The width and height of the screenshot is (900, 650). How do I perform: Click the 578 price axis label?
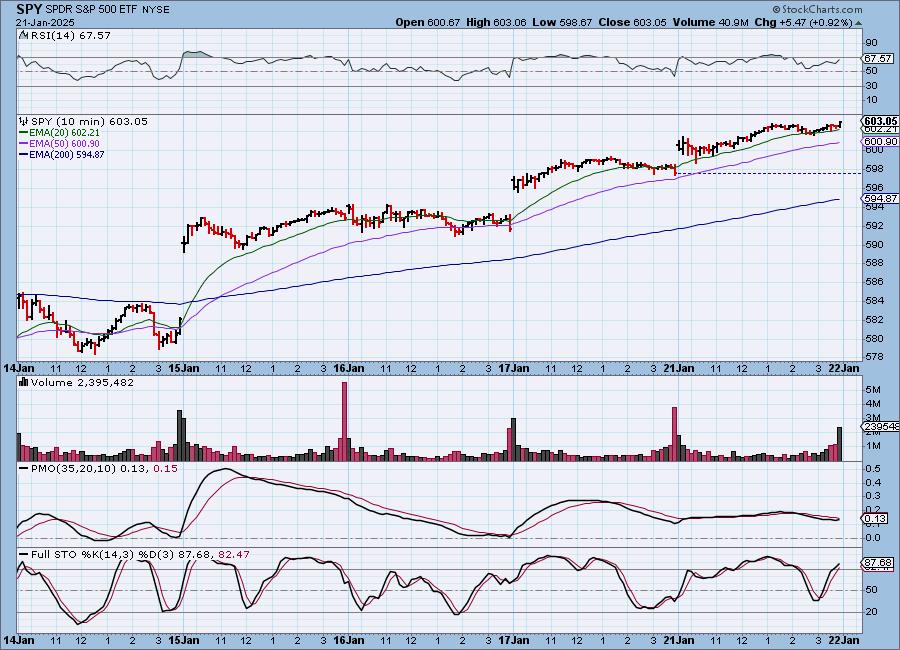pyautogui.click(x=874, y=357)
